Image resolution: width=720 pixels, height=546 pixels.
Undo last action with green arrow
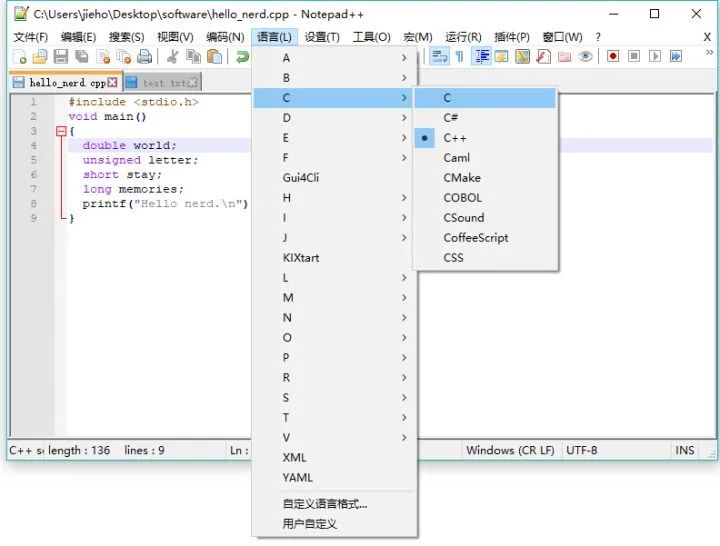pyautogui.click(x=242, y=56)
